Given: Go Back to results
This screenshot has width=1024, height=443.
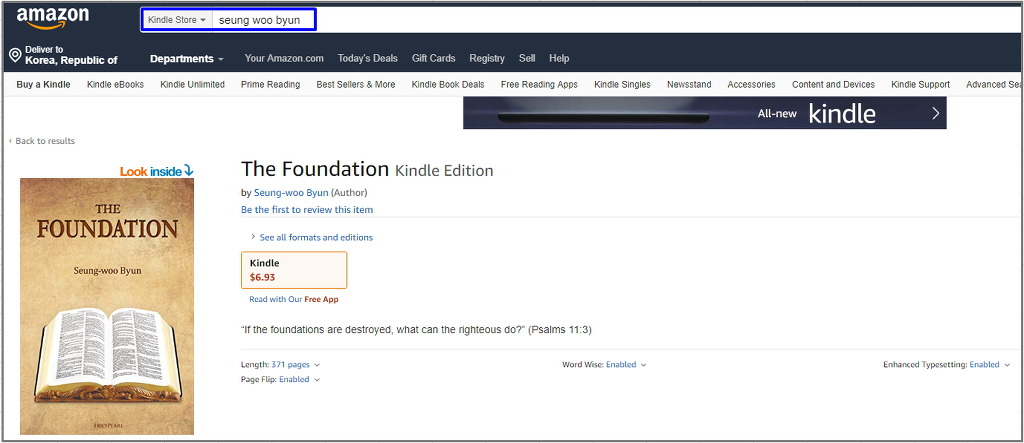Looking at the screenshot, I should click(42, 141).
